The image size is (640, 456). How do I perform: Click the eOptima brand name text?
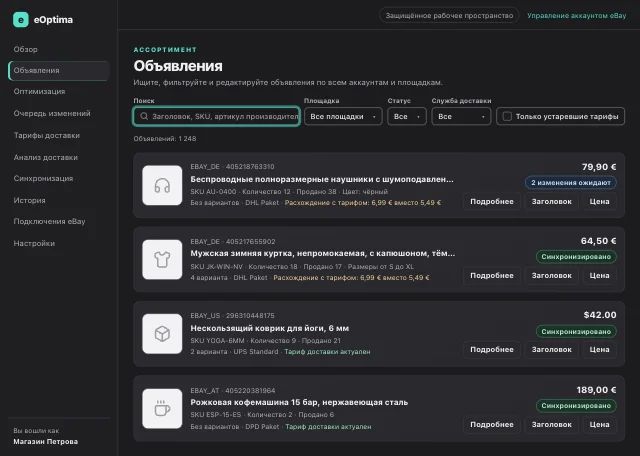(x=53, y=20)
